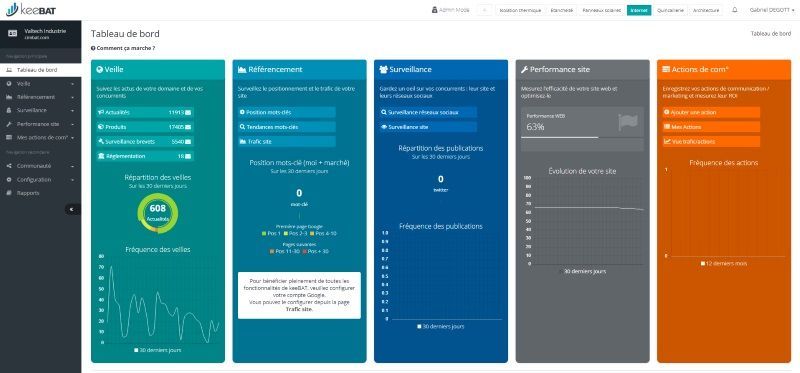Open the notifications bell icon
The width and height of the screenshot is (800, 373).
(x=735, y=10)
